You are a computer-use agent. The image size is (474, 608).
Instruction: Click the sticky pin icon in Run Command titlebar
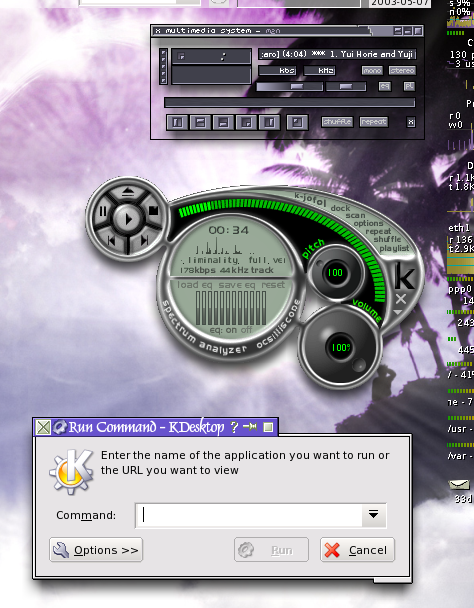pos(250,427)
